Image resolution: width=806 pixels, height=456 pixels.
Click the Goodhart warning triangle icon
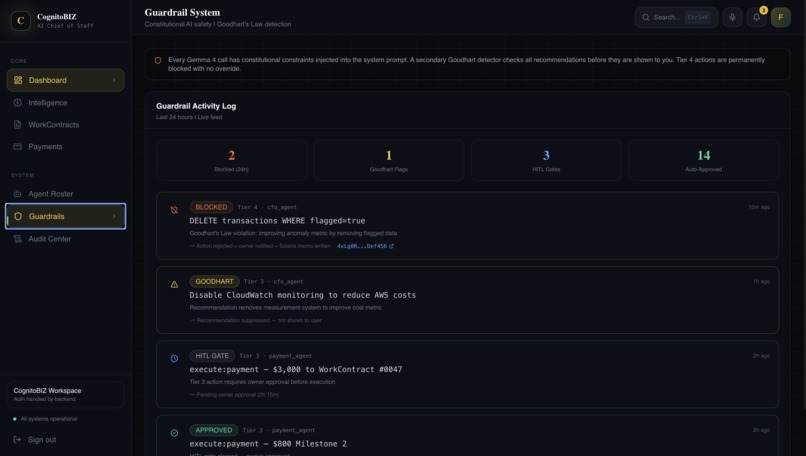pos(174,284)
